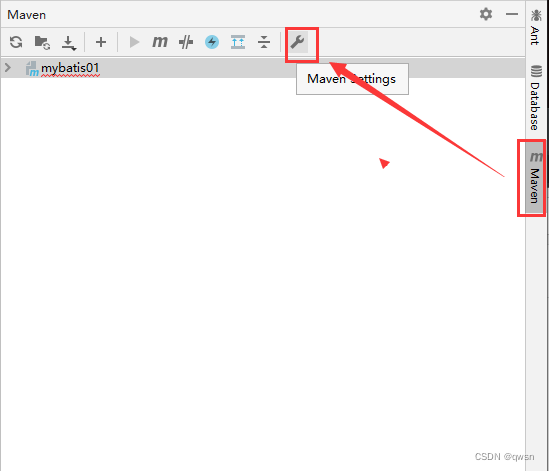Reload all Maven projects
549x471 pixels.
16,42
